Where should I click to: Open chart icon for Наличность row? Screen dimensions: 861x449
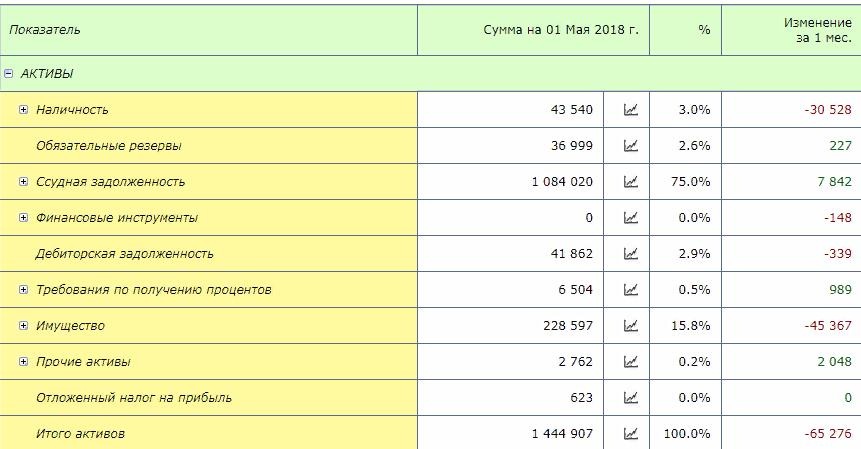point(631,110)
